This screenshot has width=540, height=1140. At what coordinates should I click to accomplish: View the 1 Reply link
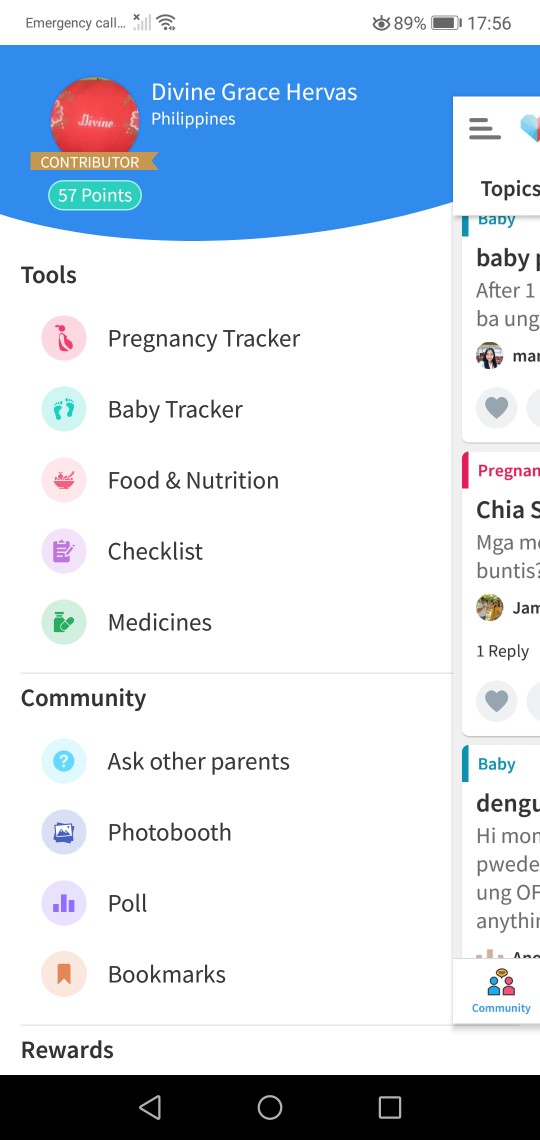tap(502, 651)
